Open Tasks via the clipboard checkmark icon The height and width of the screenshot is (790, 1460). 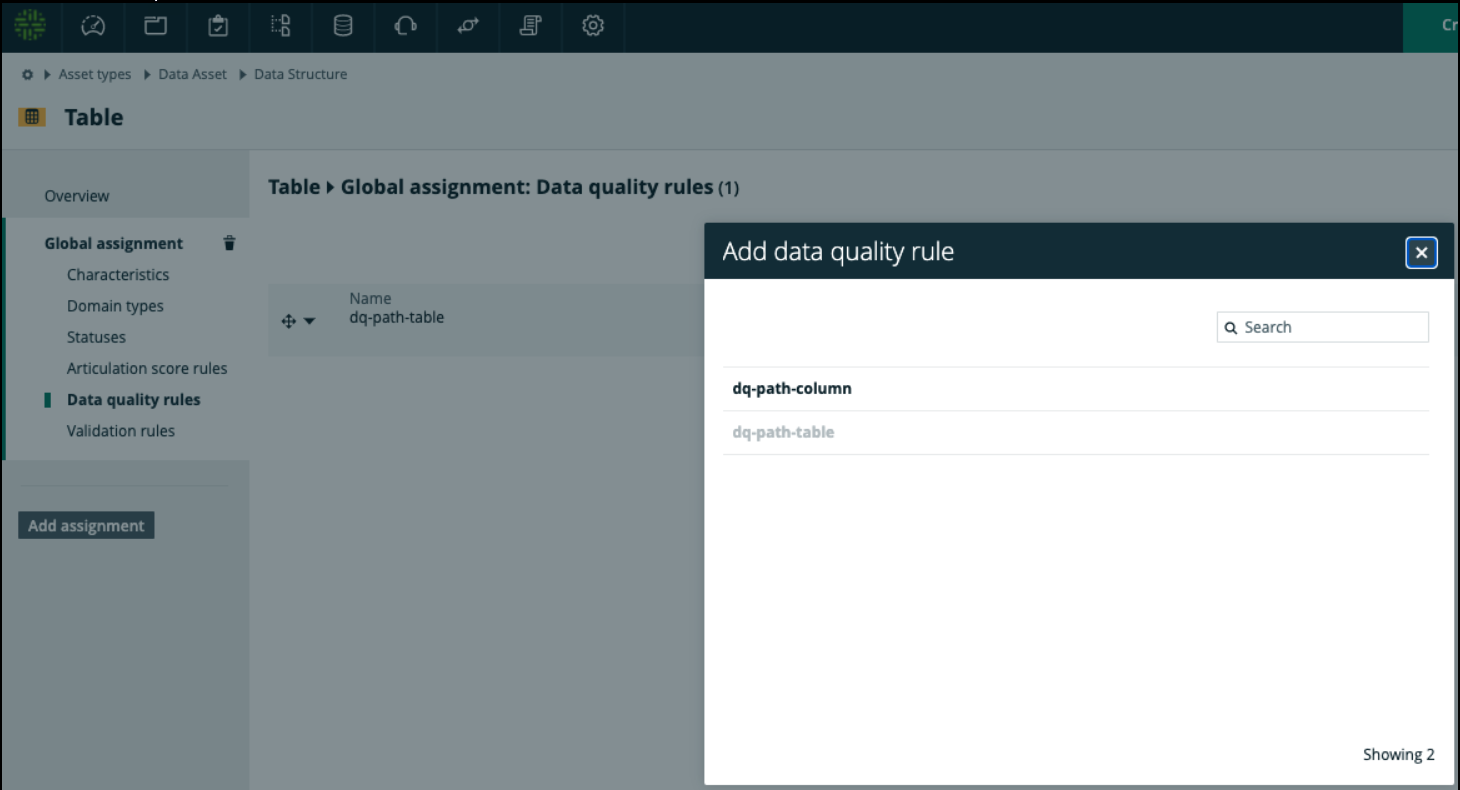(x=217, y=27)
